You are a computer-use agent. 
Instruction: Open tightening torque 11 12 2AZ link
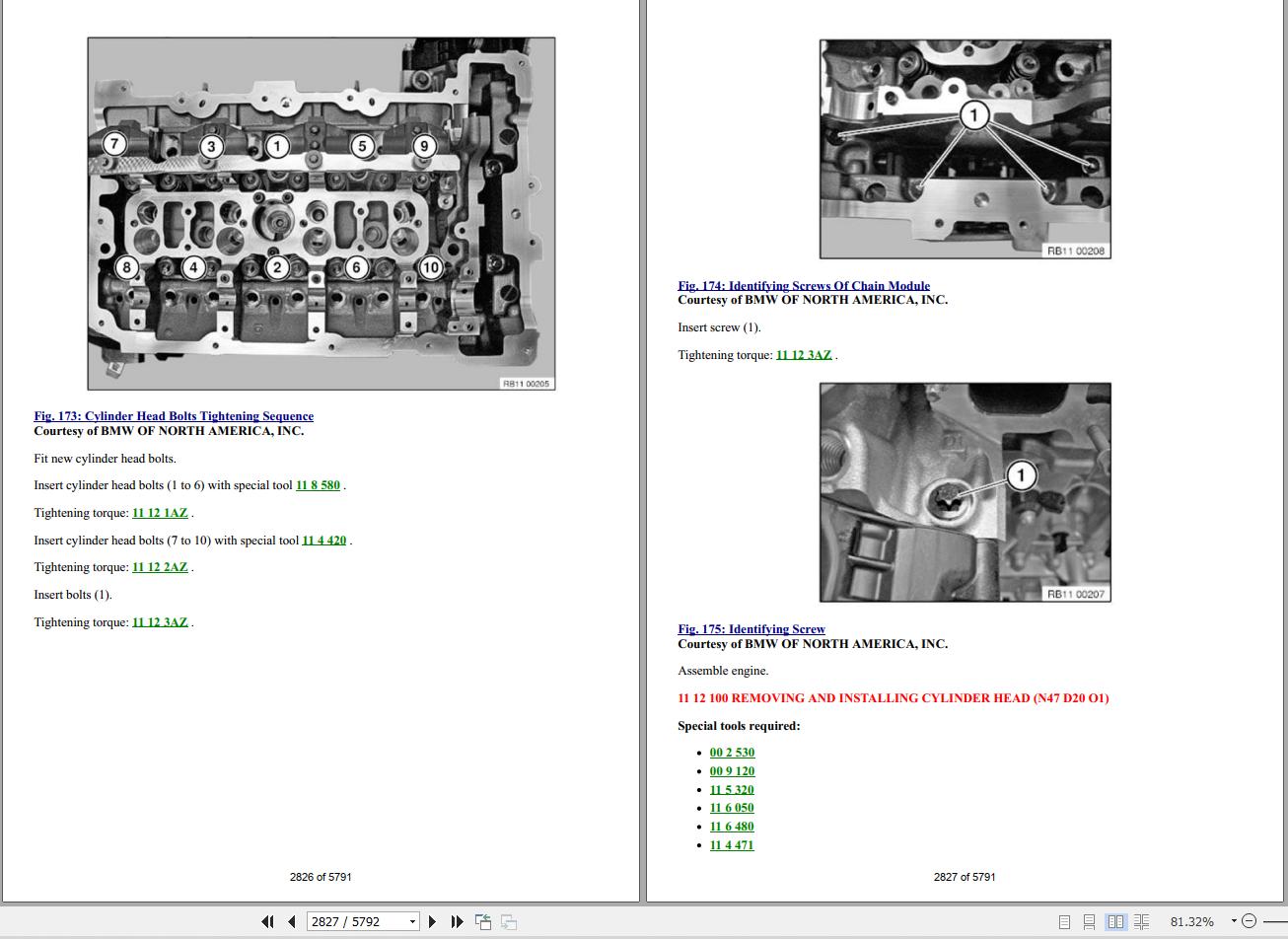click(160, 567)
